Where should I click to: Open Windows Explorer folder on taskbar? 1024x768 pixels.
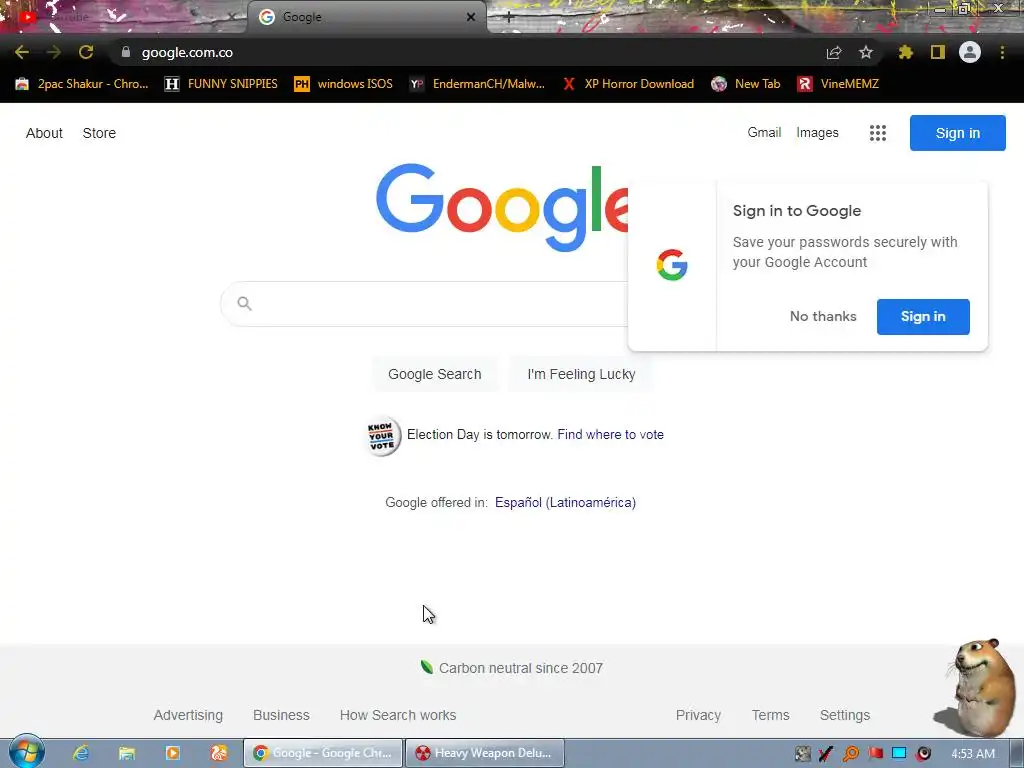tap(127, 753)
